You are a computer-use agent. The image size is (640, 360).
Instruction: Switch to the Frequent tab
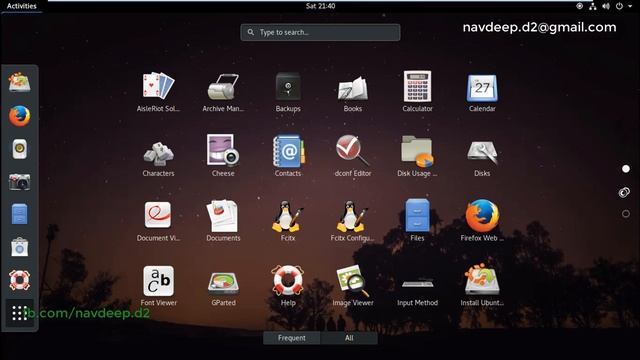click(291, 338)
